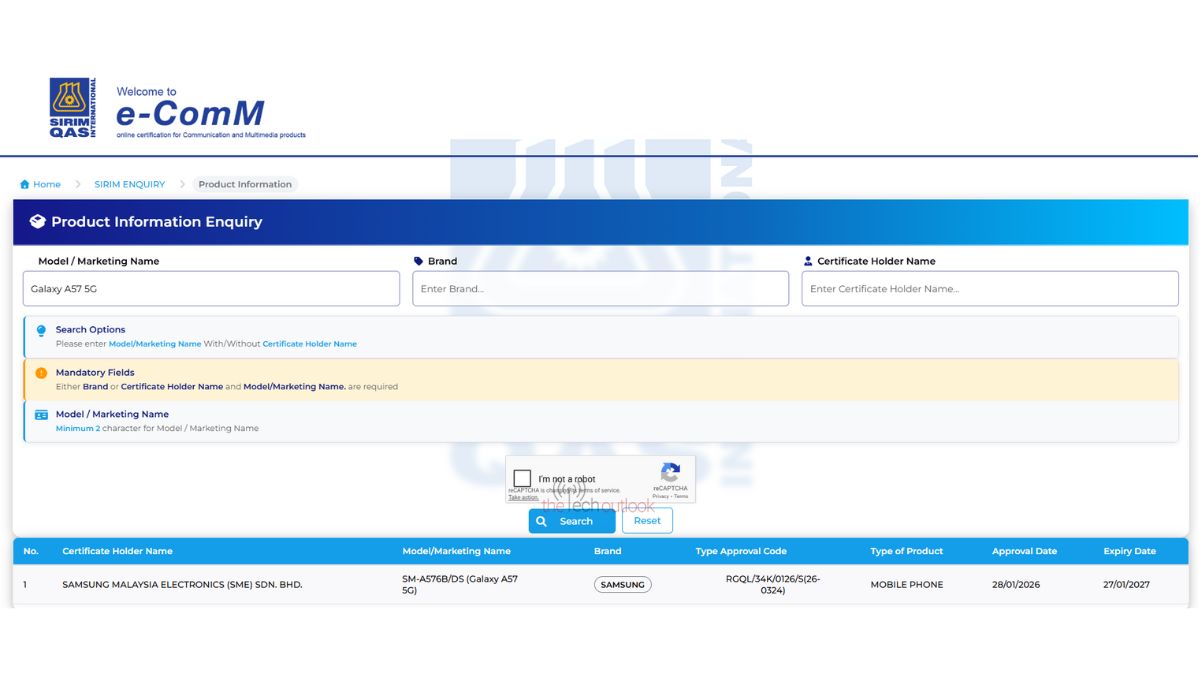This screenshot has width=1200, height=675.
Task: Open the SIRIM ENQUIRY breadcrumb link
Action: (130, 185)
